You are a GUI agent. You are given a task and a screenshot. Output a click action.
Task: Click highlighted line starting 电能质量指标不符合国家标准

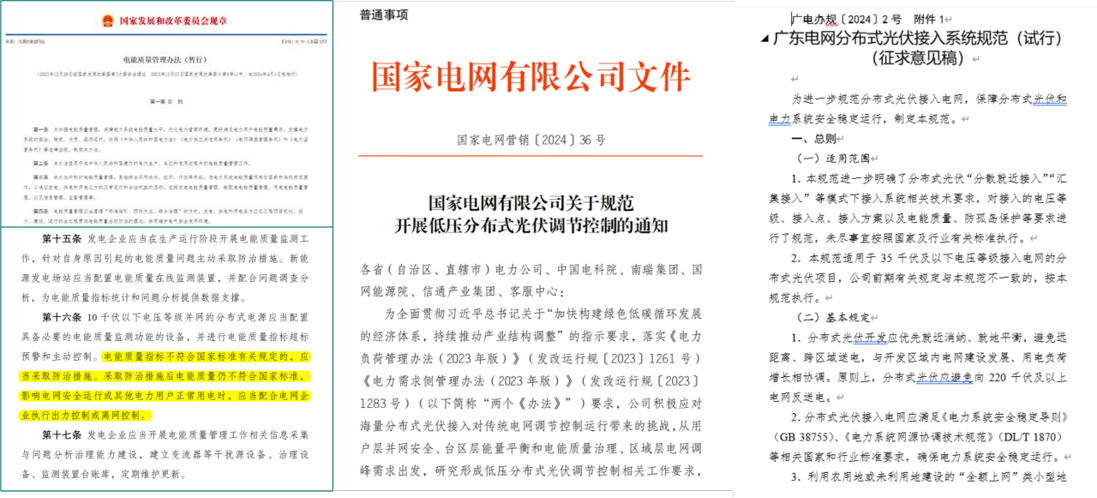pyautogui.click(x=206, y=357)
